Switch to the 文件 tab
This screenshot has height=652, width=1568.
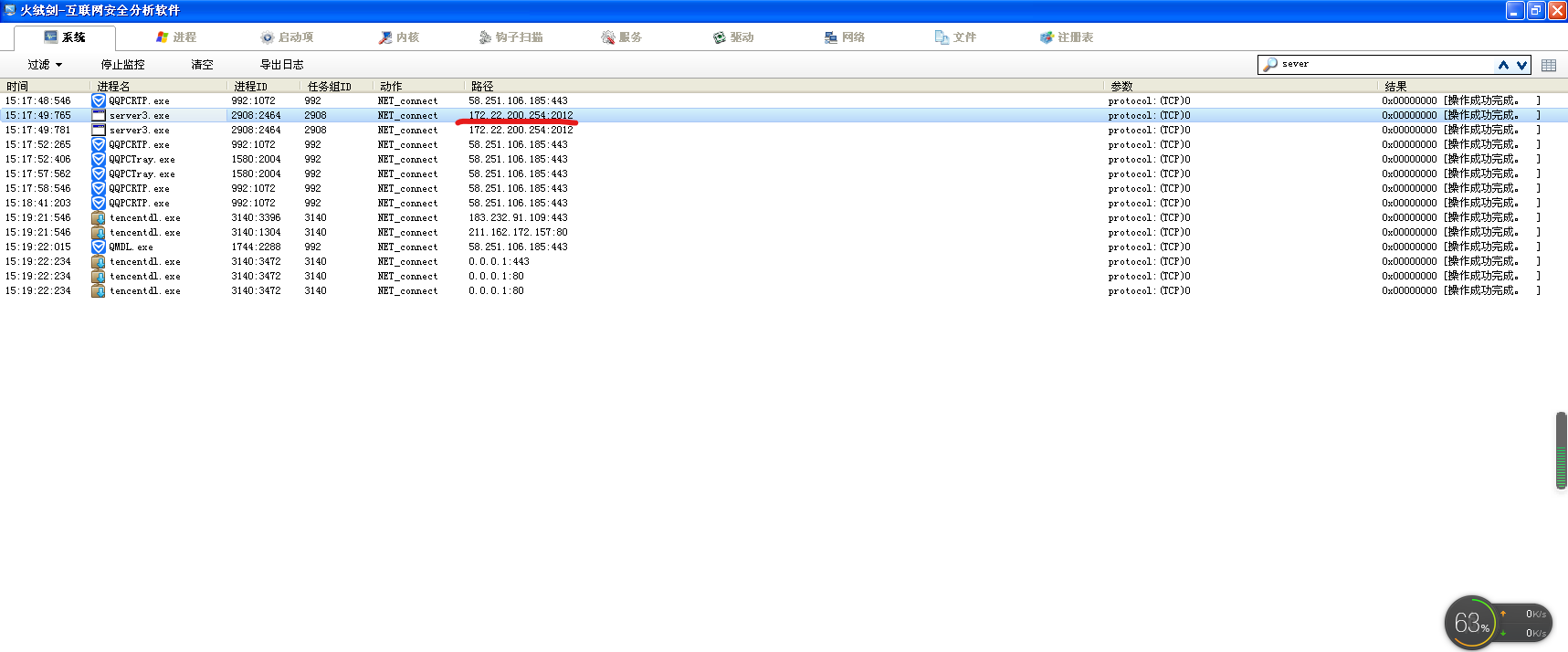956,37
